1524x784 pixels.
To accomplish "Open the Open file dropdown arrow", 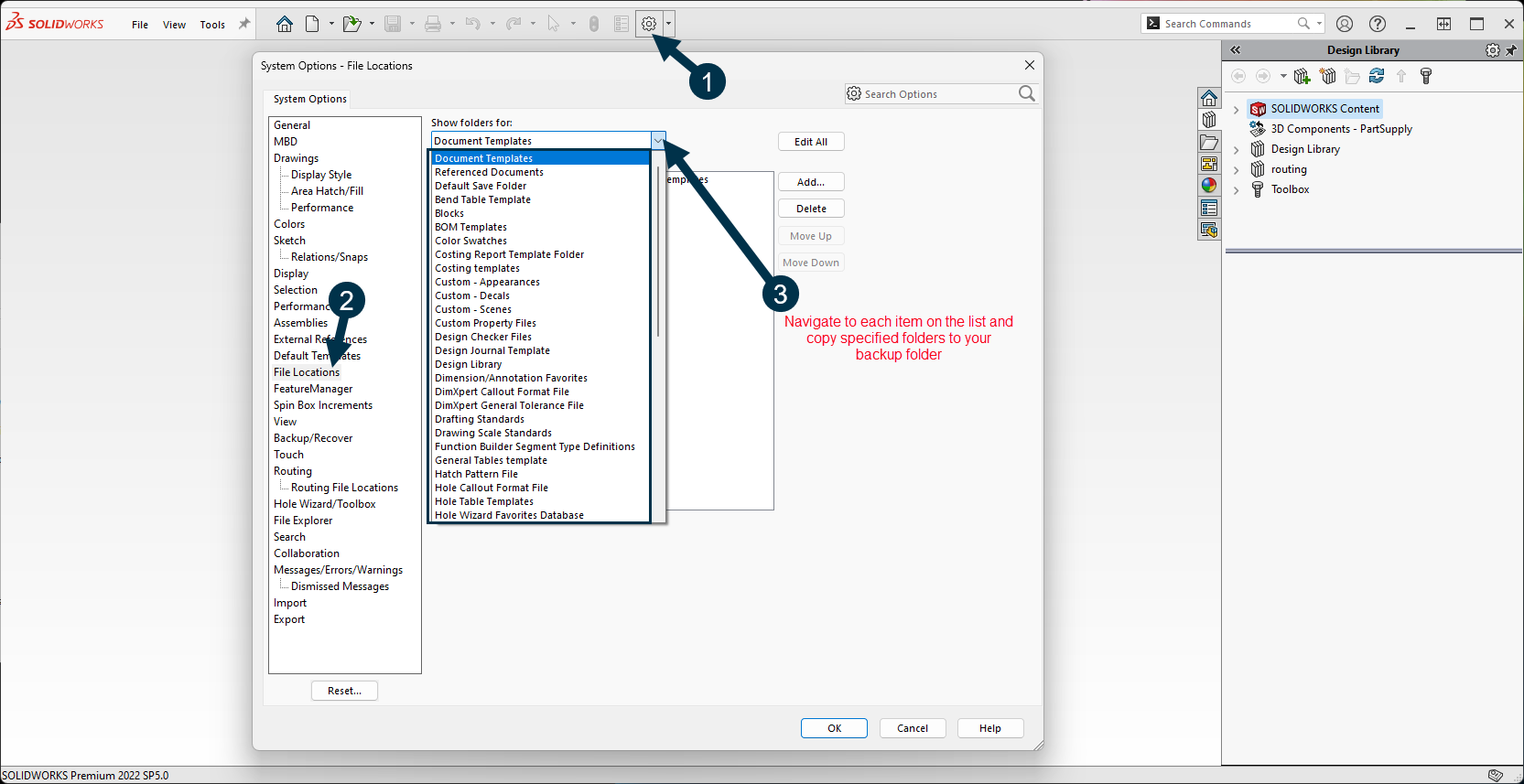I will point(372,24).
